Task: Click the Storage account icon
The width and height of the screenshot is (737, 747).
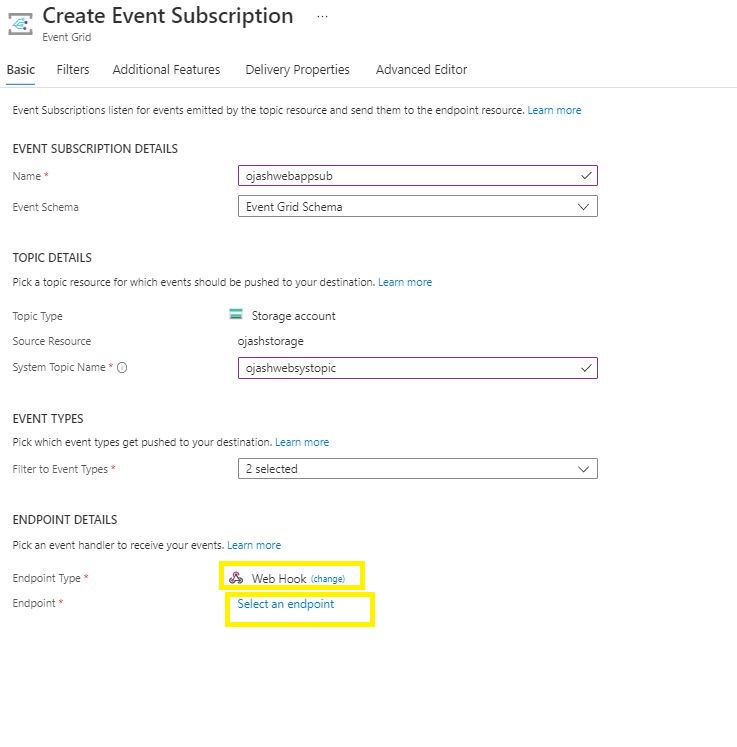Action: [x=236, y=315]
